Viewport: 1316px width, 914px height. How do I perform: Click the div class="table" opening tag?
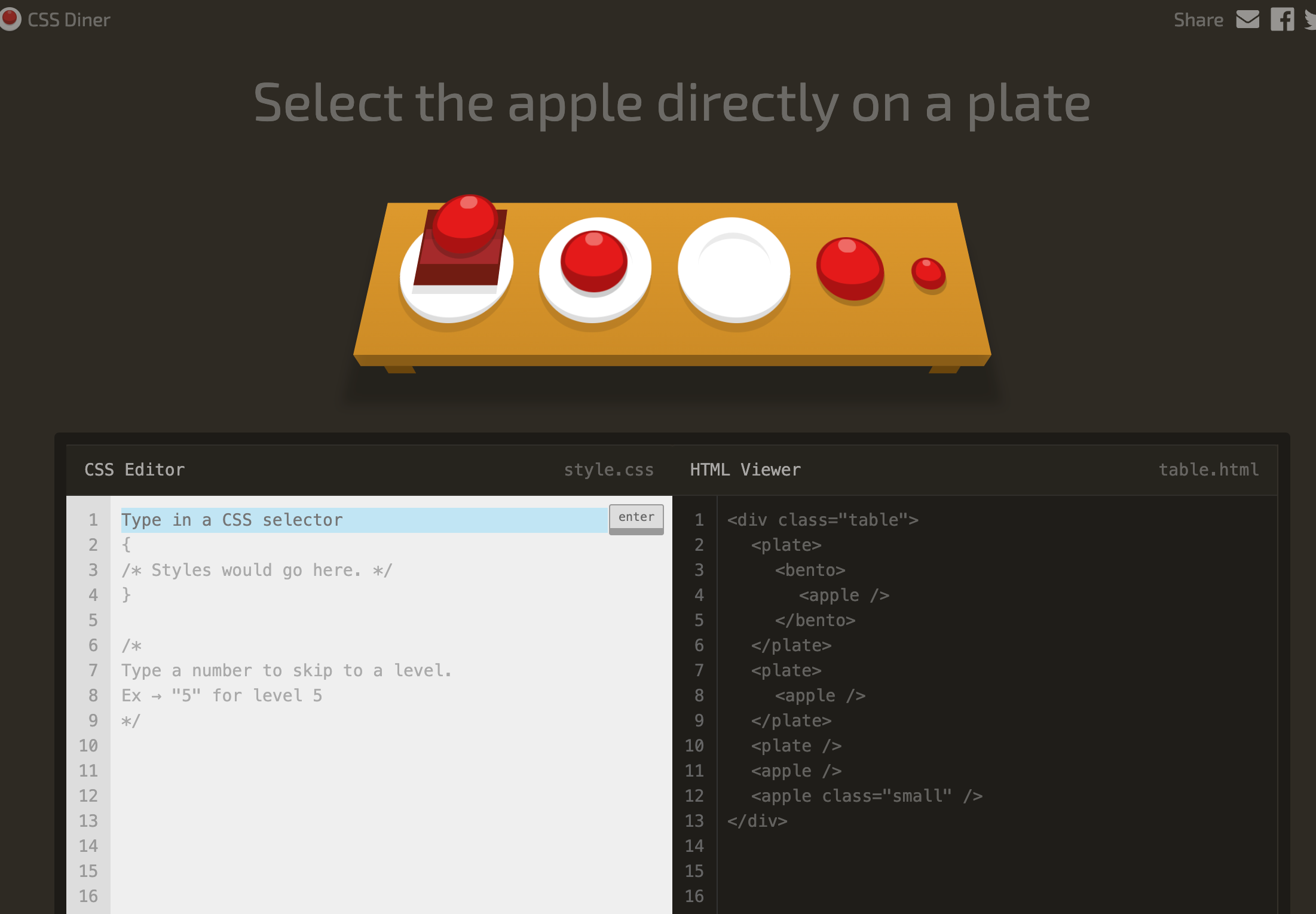point(822,520)
